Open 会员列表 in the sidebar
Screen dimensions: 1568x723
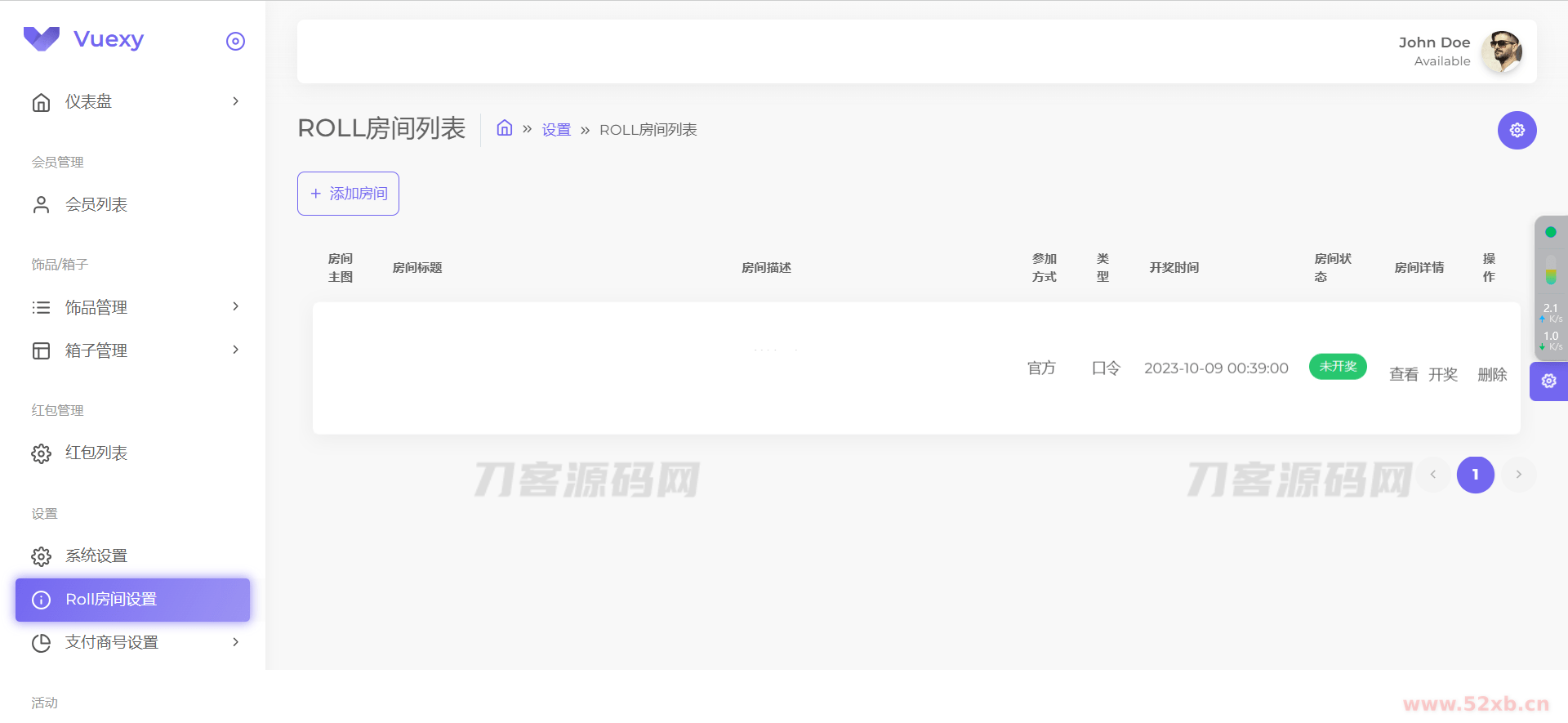(96, 204)
